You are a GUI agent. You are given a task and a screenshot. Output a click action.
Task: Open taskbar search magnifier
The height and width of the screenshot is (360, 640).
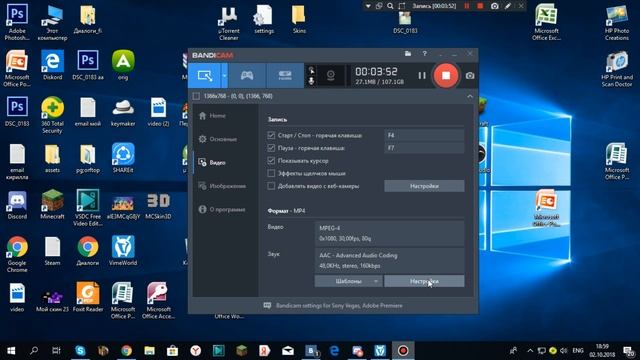pyautogui.click(x=34, y=351)
